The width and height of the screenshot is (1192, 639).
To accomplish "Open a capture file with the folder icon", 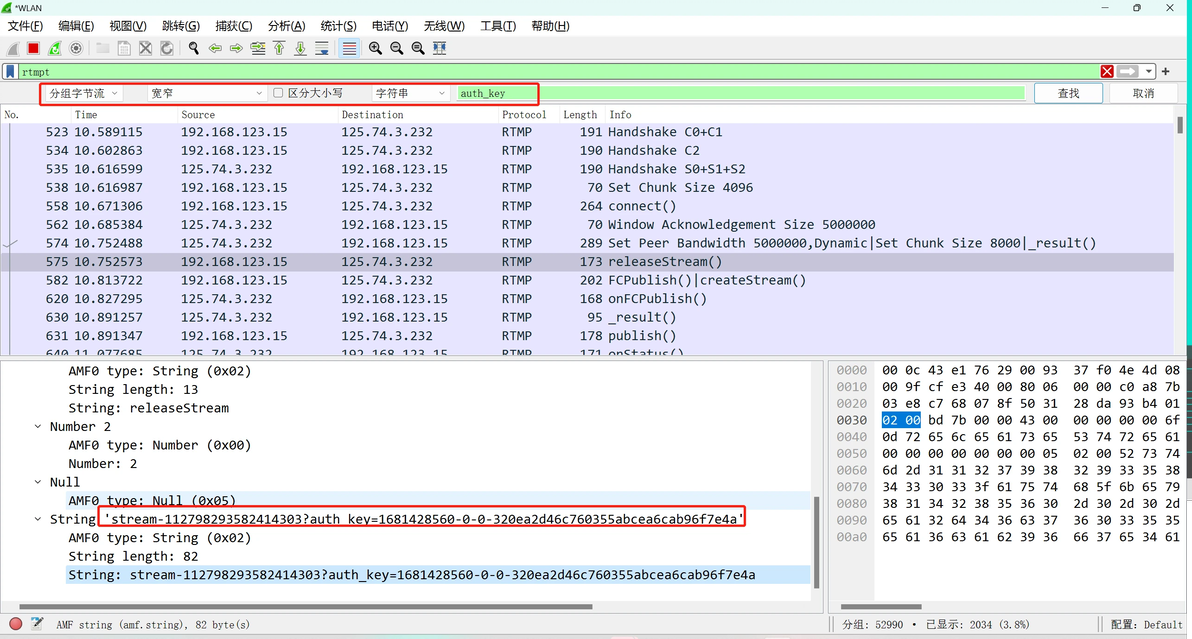I will pyautogui.click(x=102, y=48).
